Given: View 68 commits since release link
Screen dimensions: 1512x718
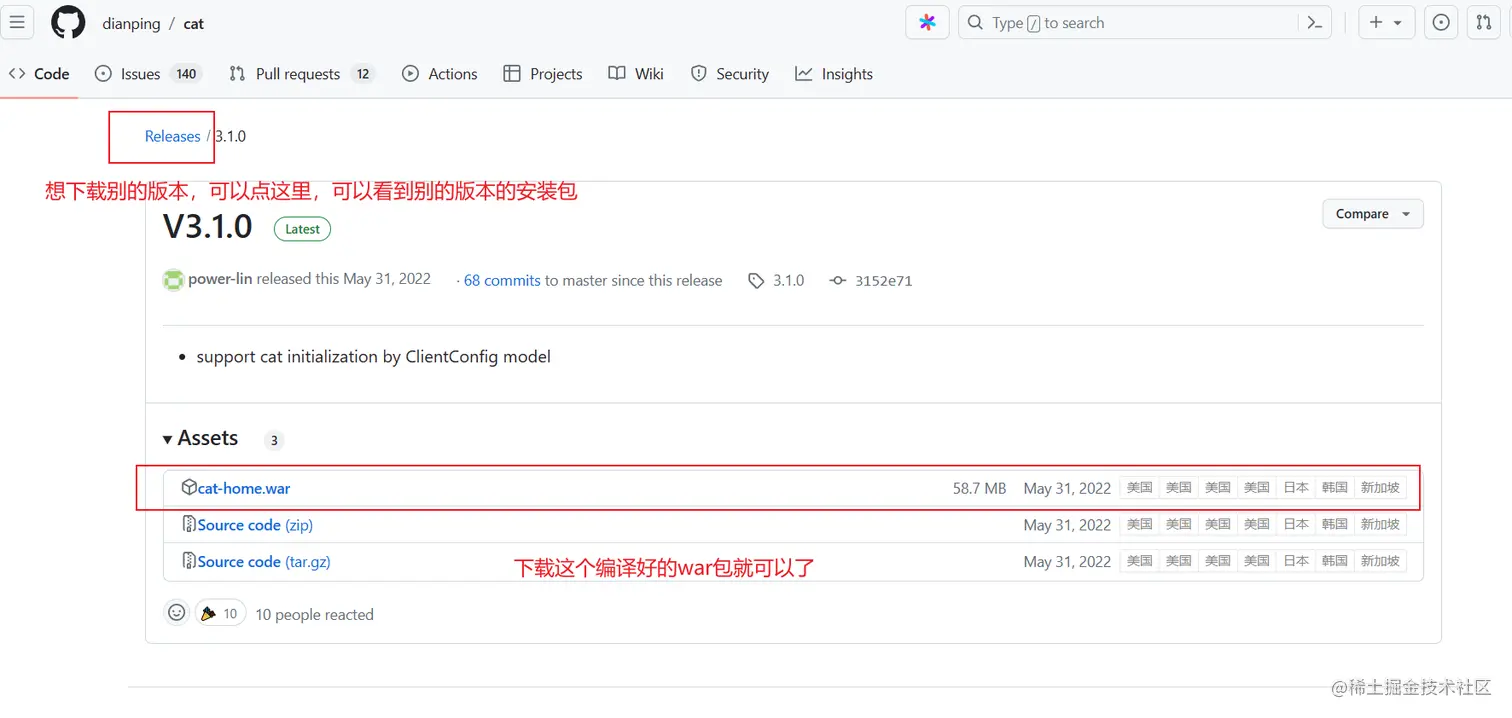Looking at the screenshot, I should click(502, 280).
